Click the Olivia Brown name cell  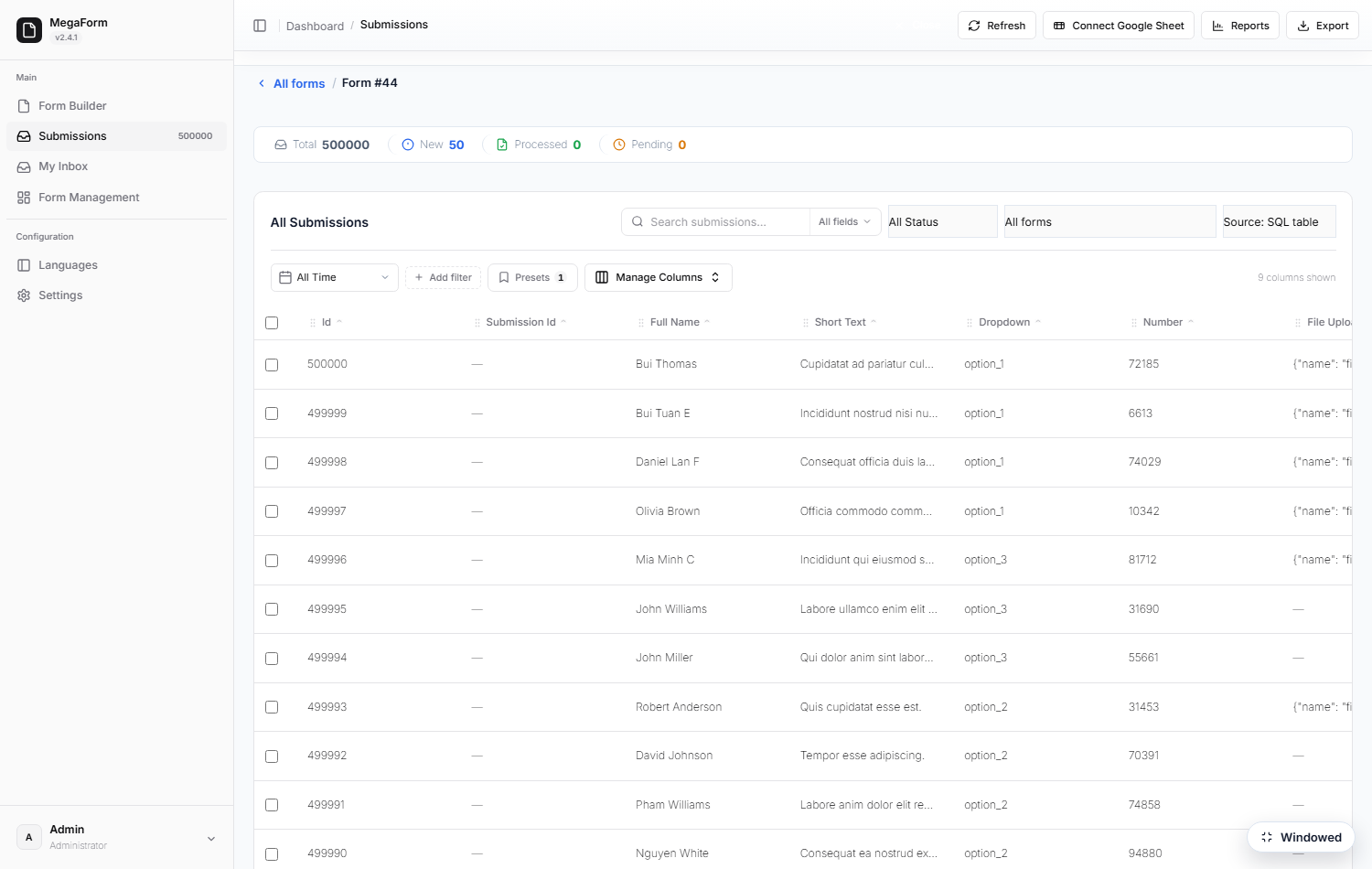[668, 511]
